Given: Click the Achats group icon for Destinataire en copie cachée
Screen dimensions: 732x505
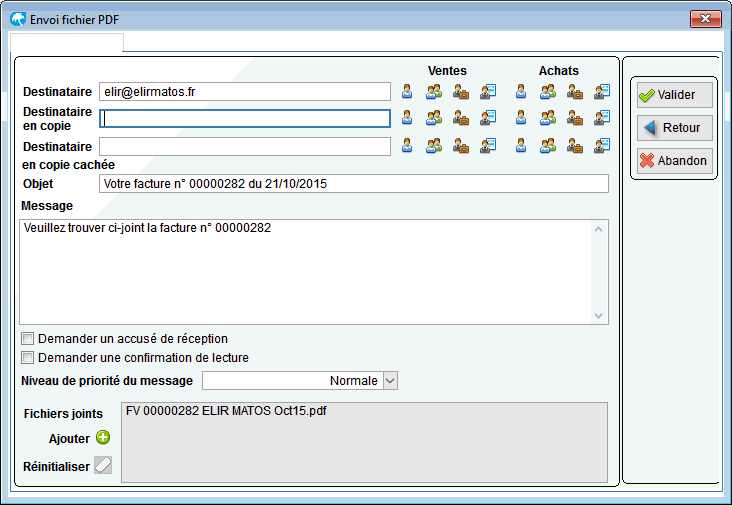Looking at the screenshot, I should click(x=548, y=146).
